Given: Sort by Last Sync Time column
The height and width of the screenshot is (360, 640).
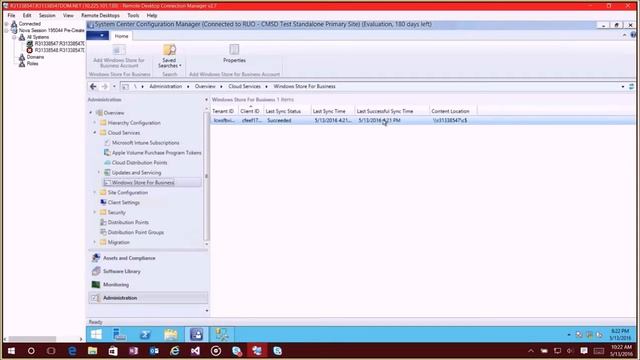Looking at the screenshot, I should (332, 111).
